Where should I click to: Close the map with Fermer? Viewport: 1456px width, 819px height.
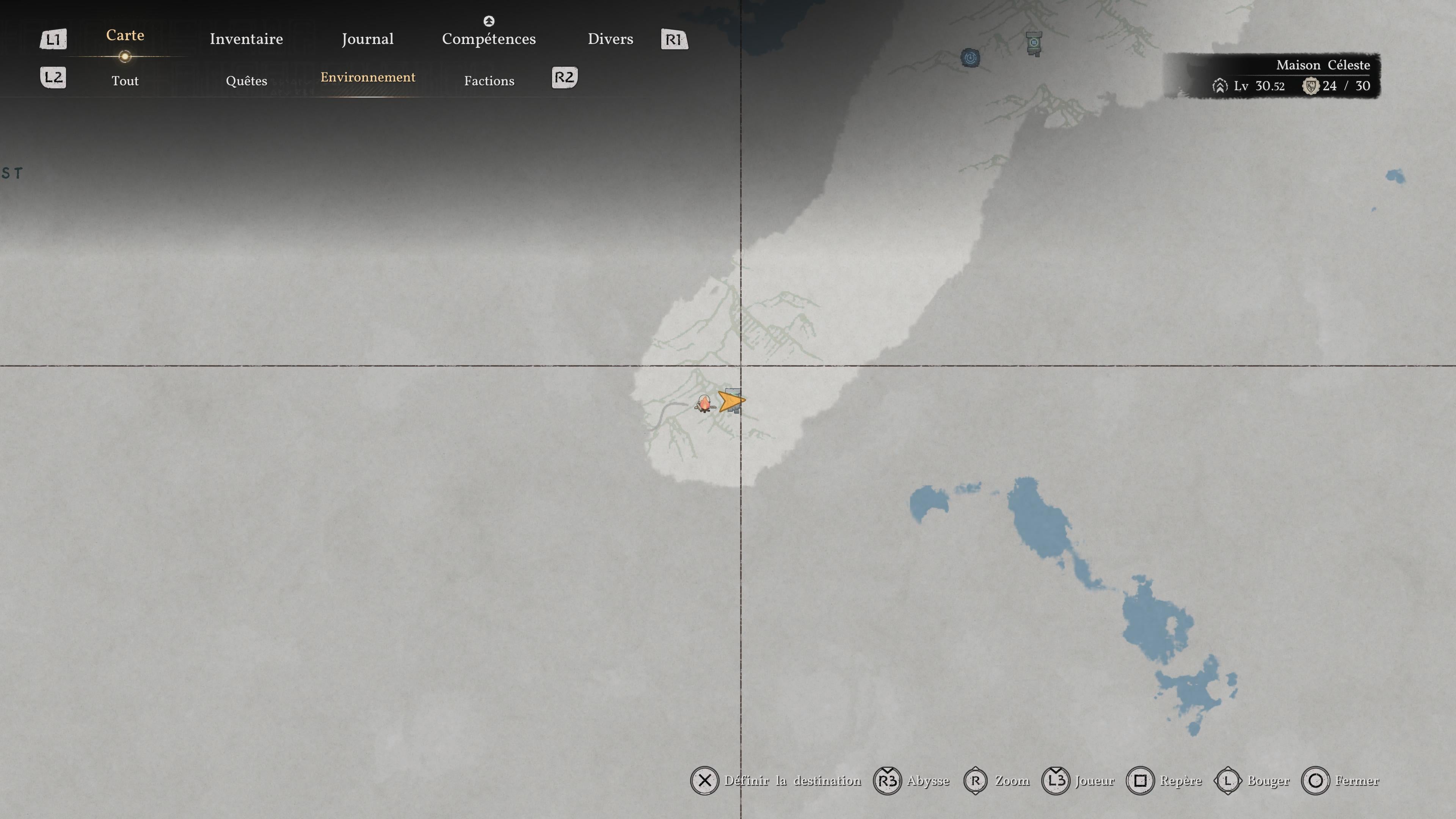pyautogui.click(x=1357, y=781)
